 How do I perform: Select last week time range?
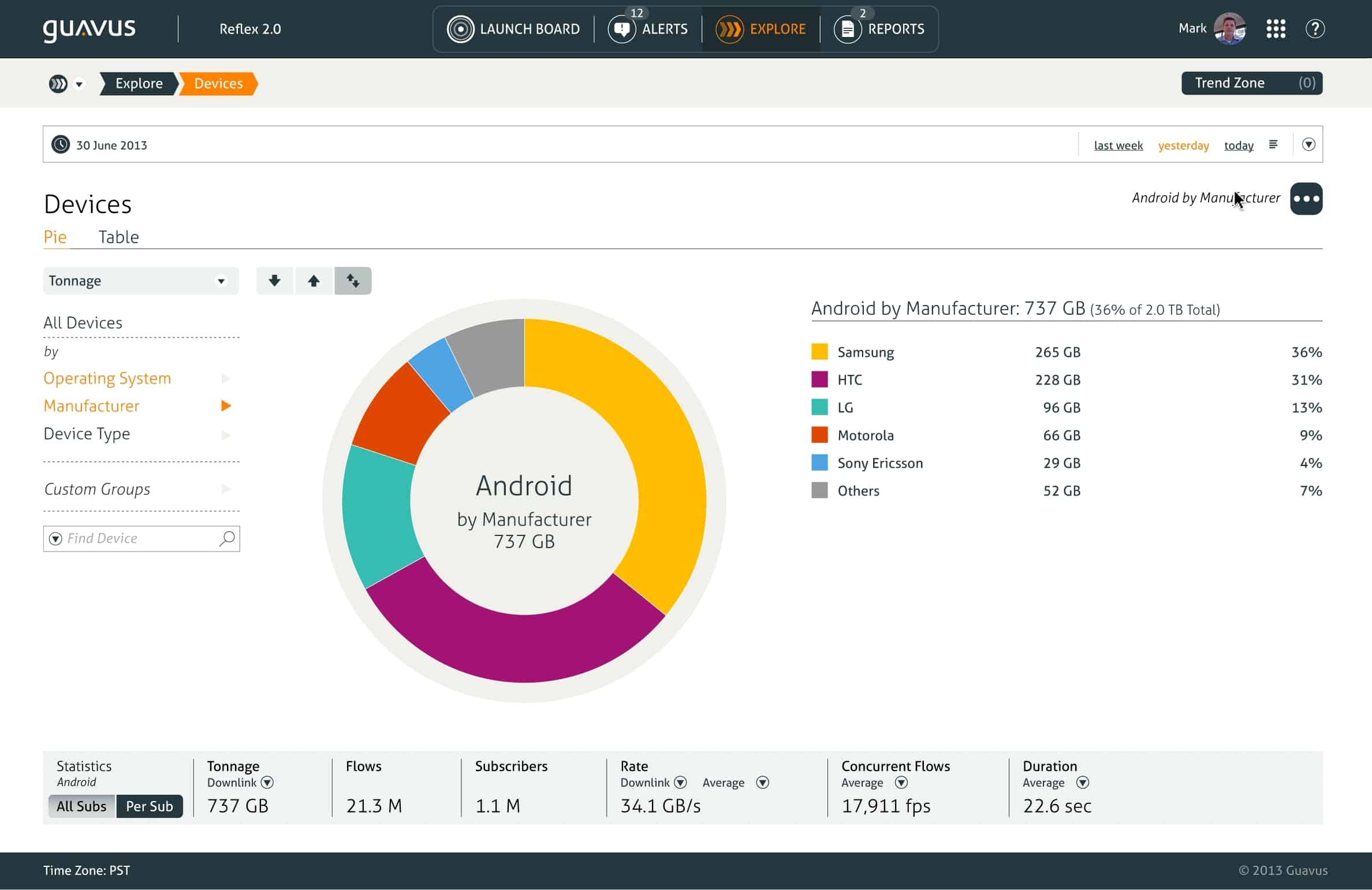[1118, 146]
